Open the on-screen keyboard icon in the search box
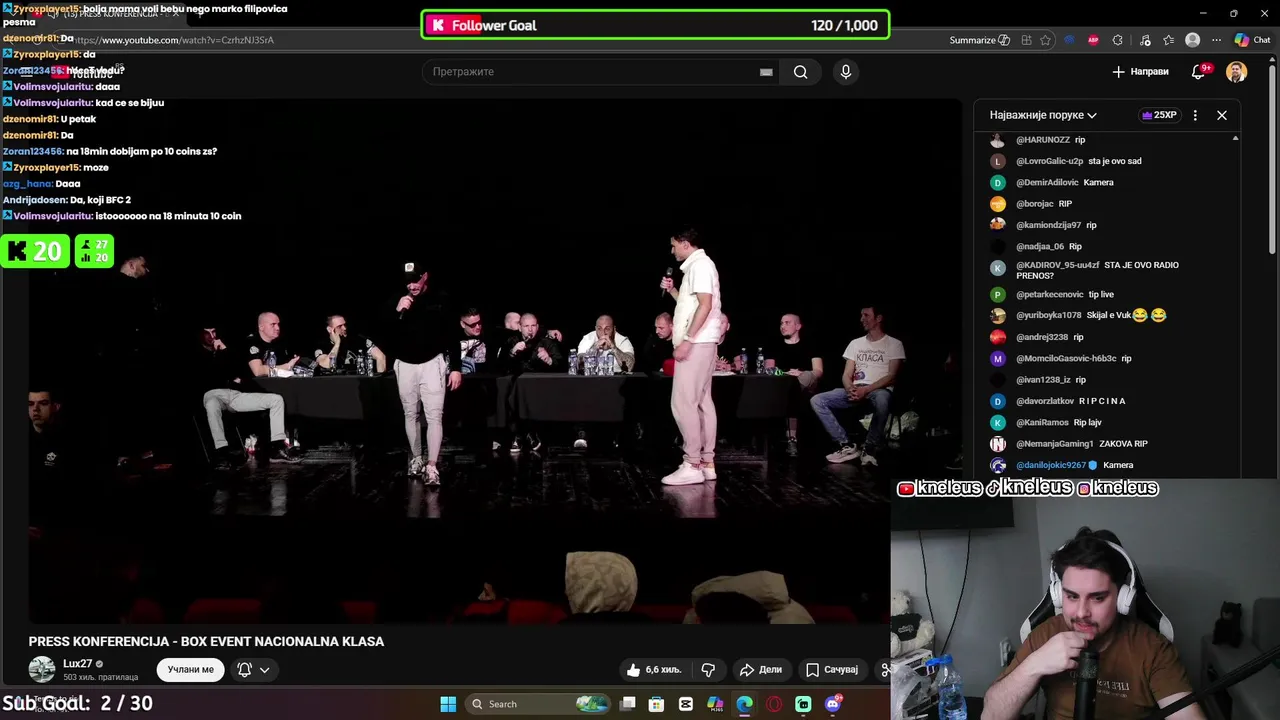1280x720 pixels. click(766, 72)
